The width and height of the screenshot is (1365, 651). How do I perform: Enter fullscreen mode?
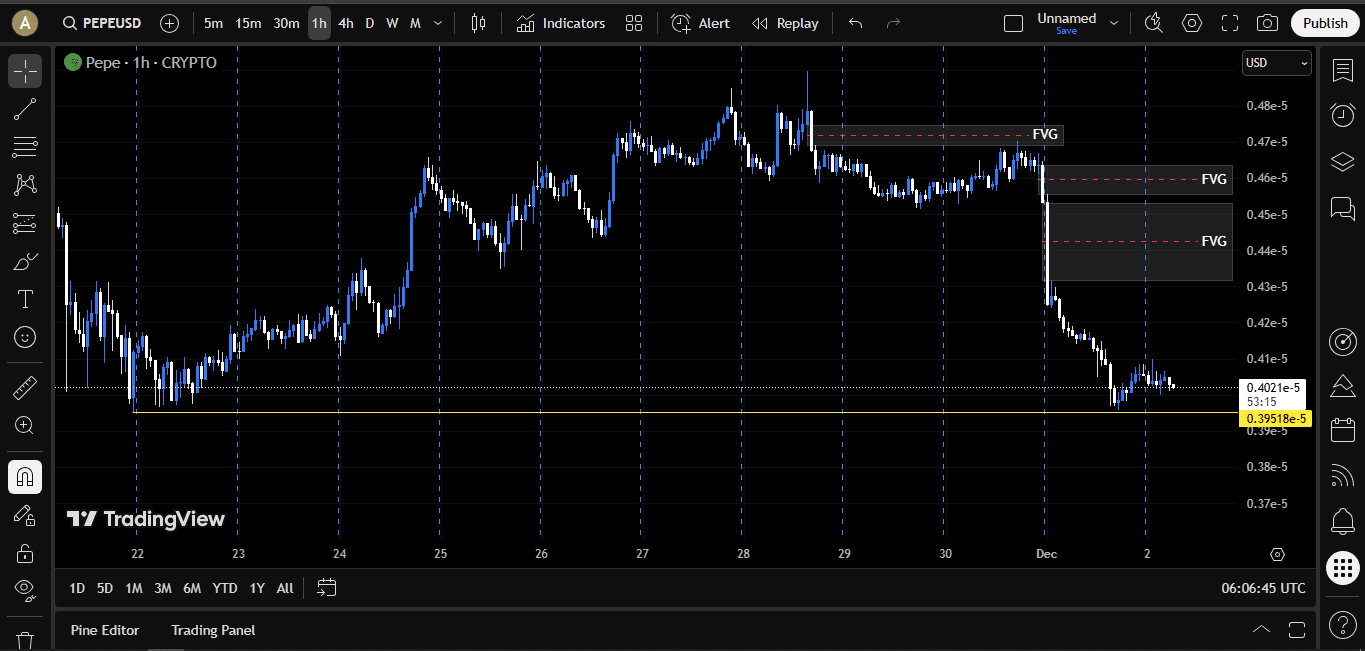1230,23
